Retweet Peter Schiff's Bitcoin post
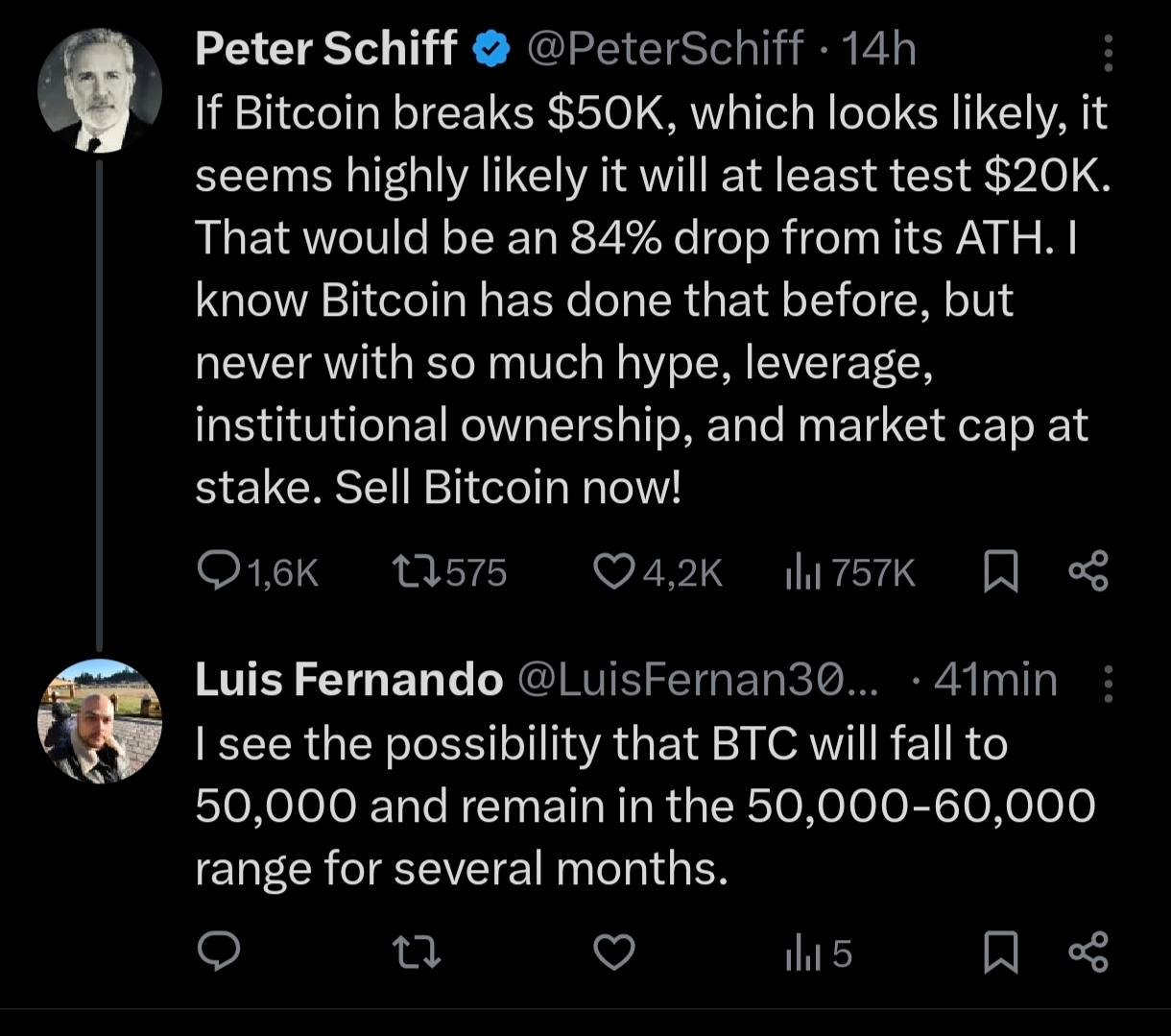This screenshot has height=1036, width=1171. pyautogui.click(x=417, y=573)
